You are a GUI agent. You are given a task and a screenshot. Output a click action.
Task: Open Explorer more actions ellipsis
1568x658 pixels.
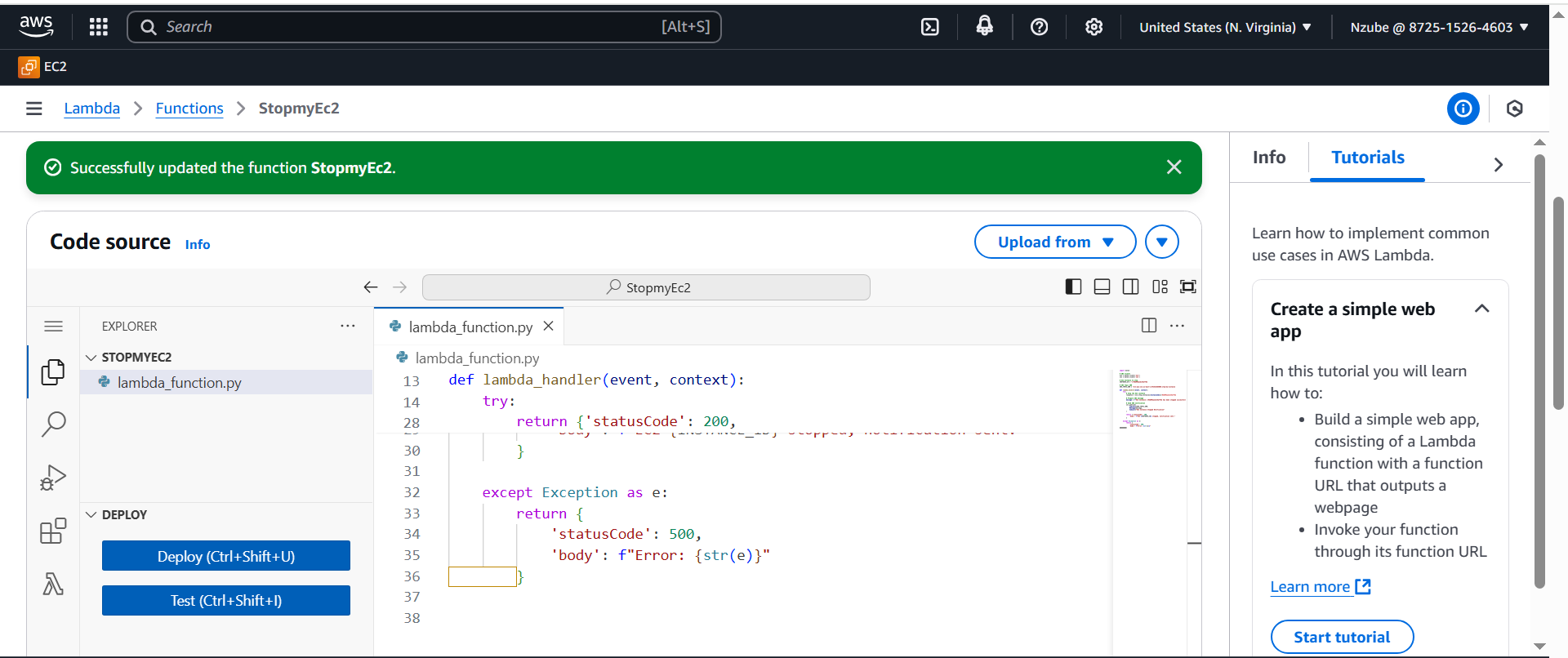(348, 326)
